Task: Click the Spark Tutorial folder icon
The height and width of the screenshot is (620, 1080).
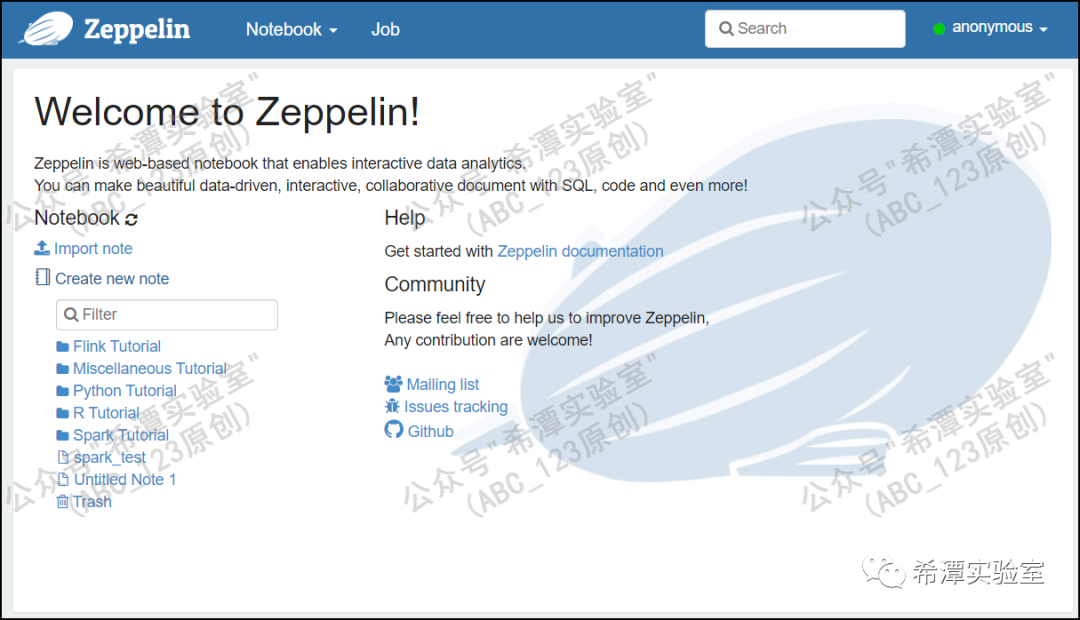Action: [x=63, y=435]
